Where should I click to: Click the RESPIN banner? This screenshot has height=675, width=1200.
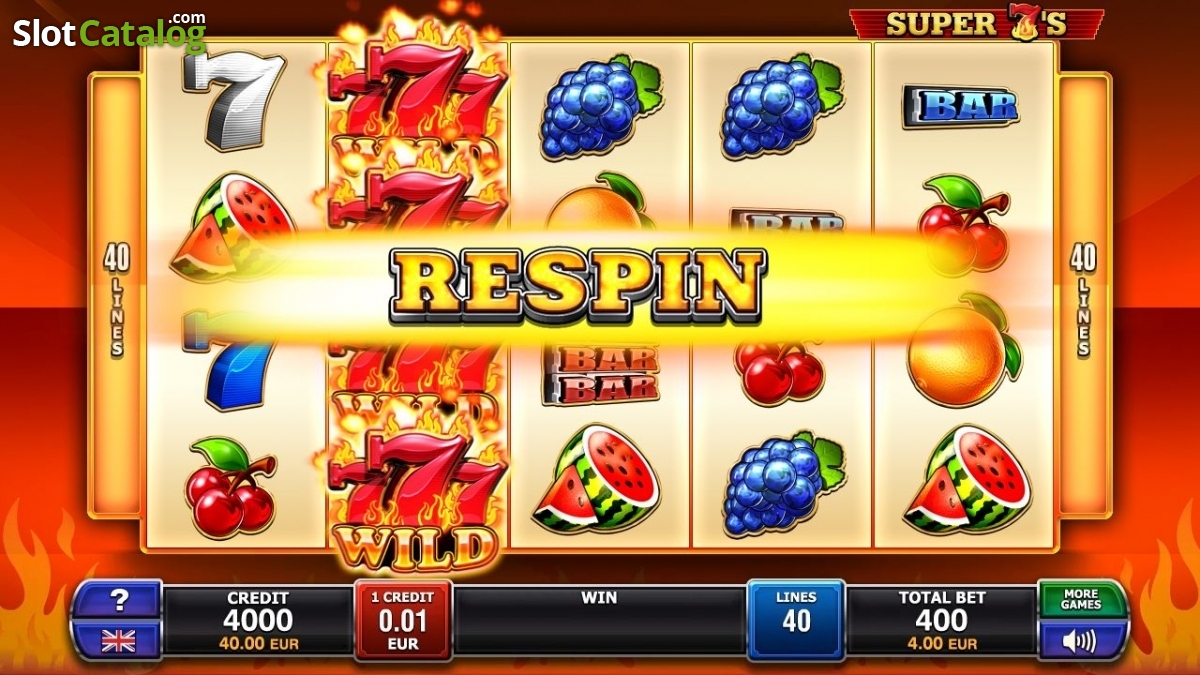577,285
